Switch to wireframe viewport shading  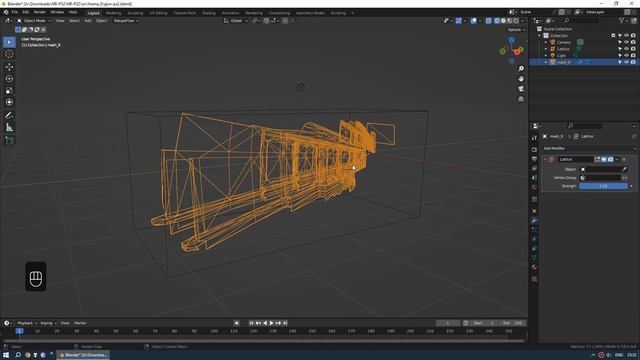[497, 20]
